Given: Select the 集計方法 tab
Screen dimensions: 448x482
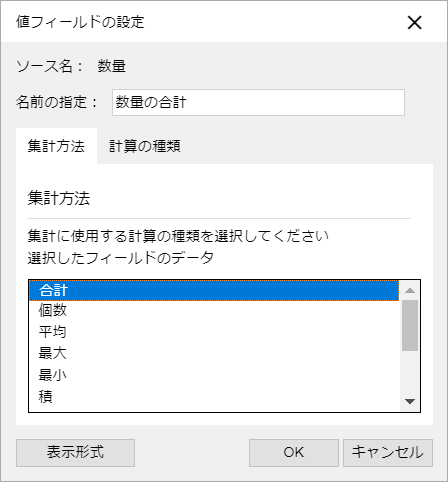Looking at the screenshot, I should [56, 146].
